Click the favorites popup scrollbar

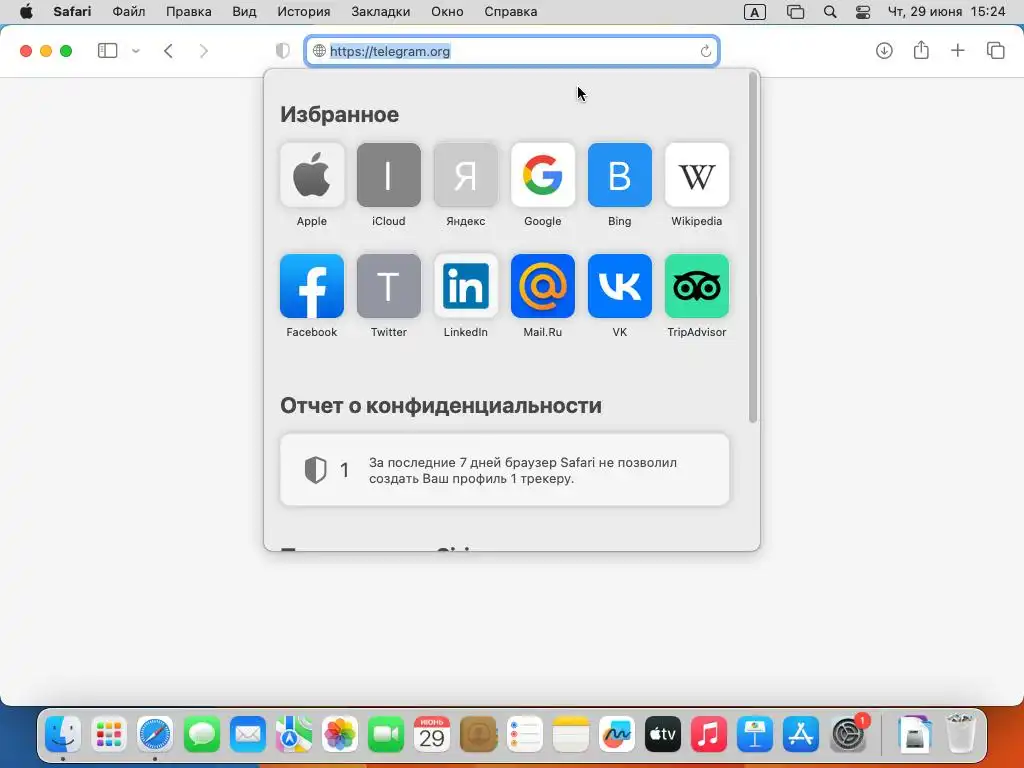(x=753, y=248)
